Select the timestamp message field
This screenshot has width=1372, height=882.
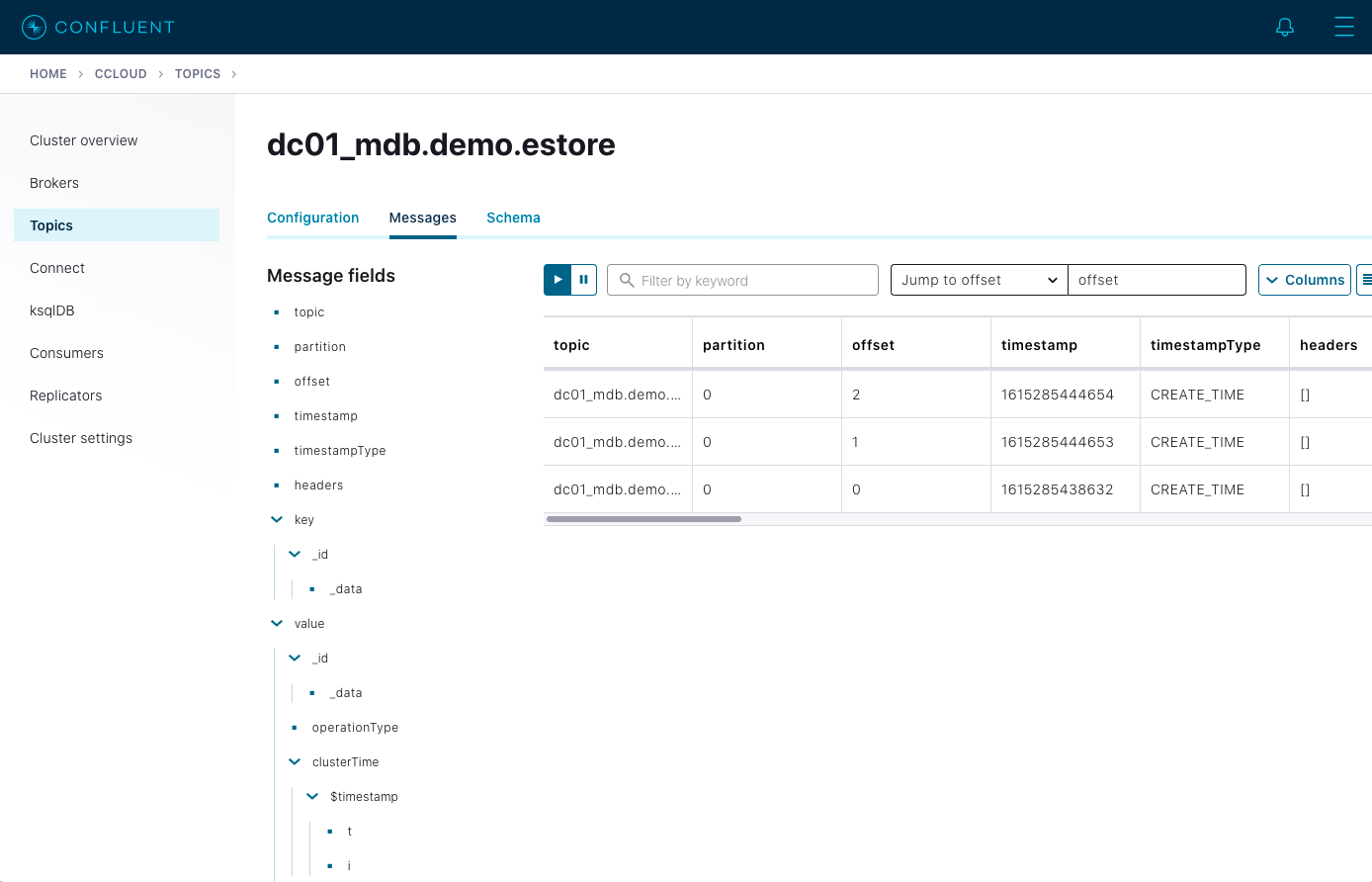[x=326, y=415]
